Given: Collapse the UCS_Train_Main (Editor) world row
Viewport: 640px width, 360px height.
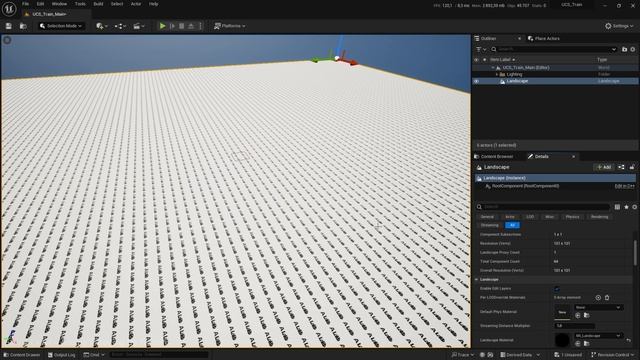Looking at the screenshot, I should [493, 68].
